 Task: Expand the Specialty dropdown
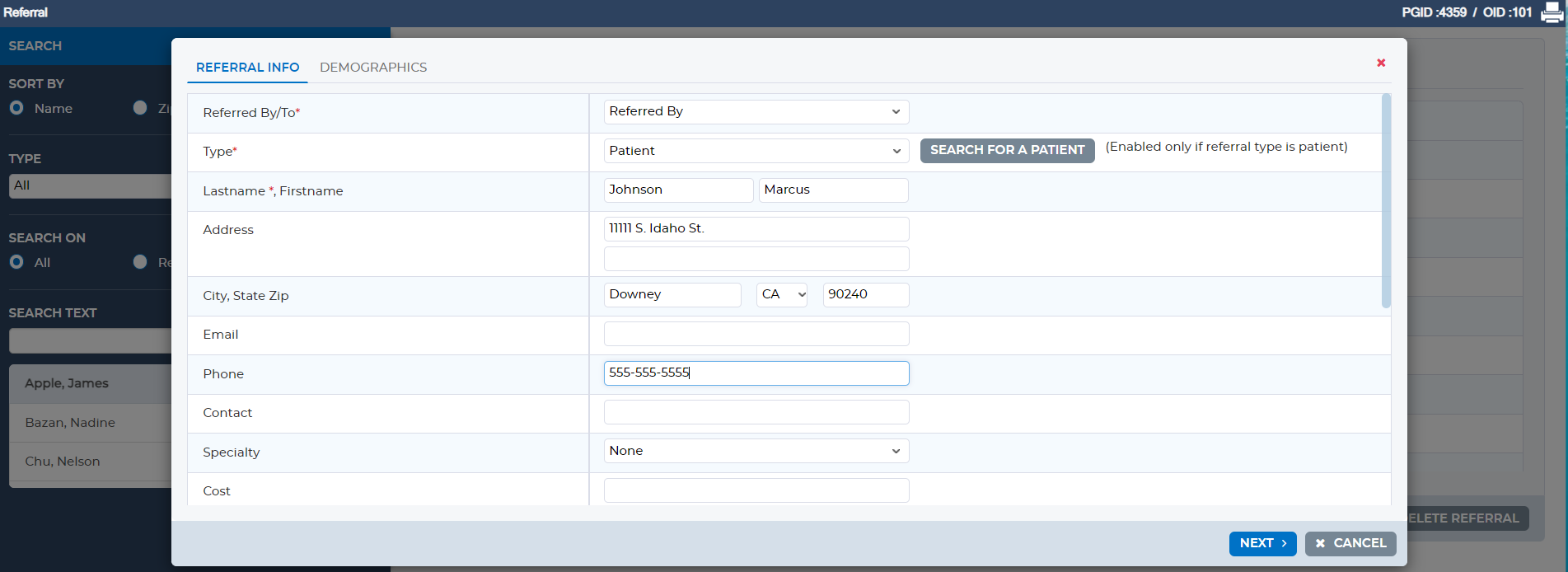pos(756,451)
